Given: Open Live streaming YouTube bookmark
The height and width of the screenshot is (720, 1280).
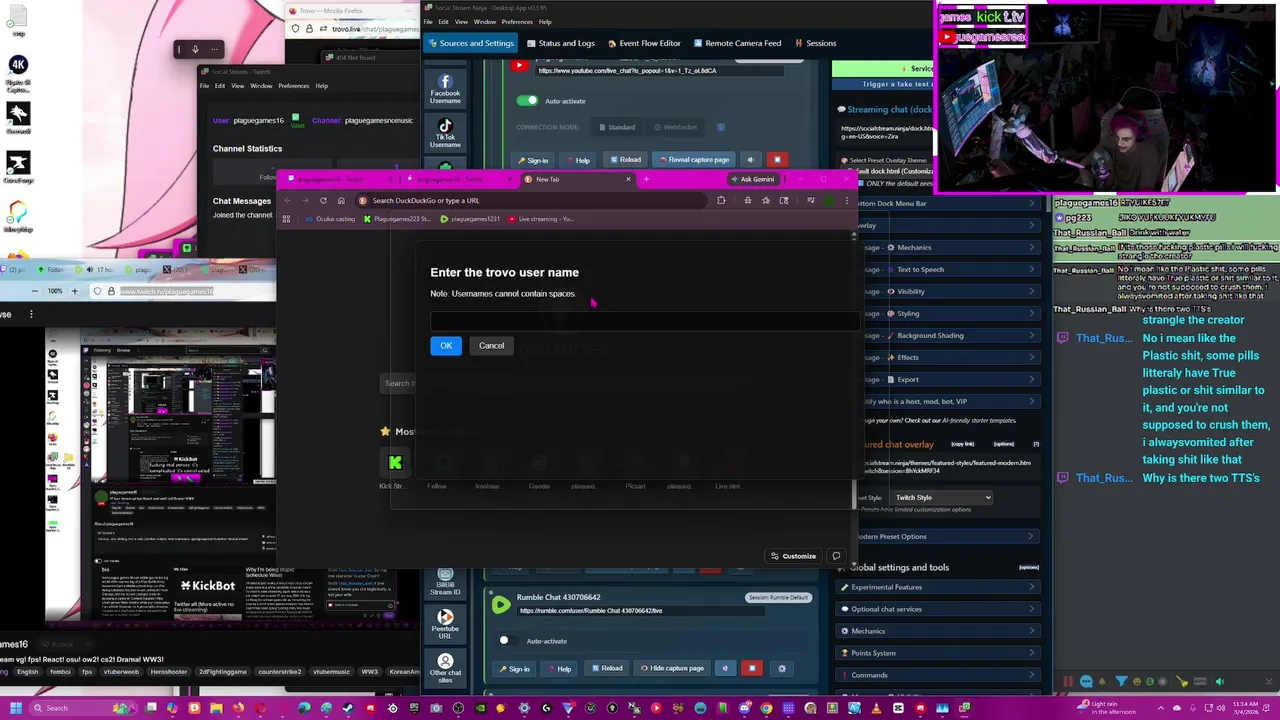Looking at the screenshot, I should (x=541, y=219).
